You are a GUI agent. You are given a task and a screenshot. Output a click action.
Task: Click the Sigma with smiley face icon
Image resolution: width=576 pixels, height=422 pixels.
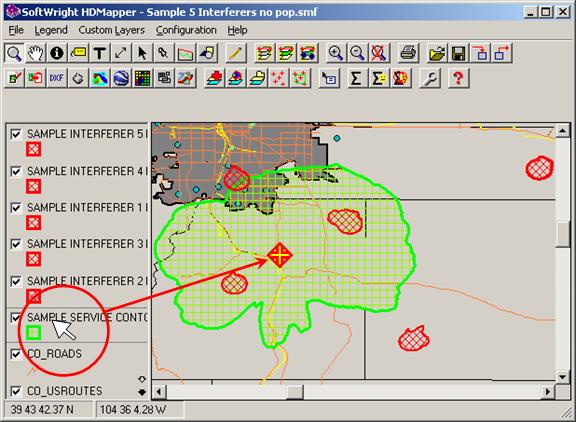tap(379, 78)
